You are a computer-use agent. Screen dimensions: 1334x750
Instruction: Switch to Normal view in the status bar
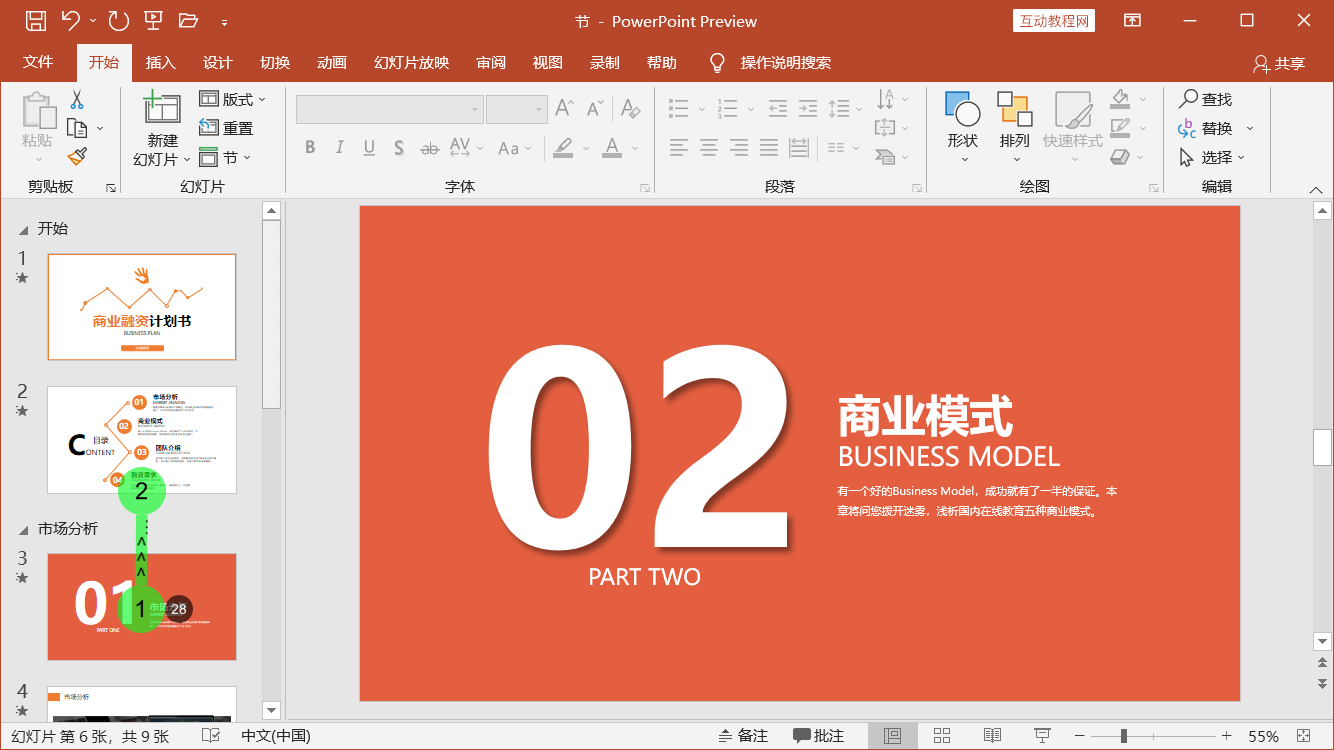point(893,736)
